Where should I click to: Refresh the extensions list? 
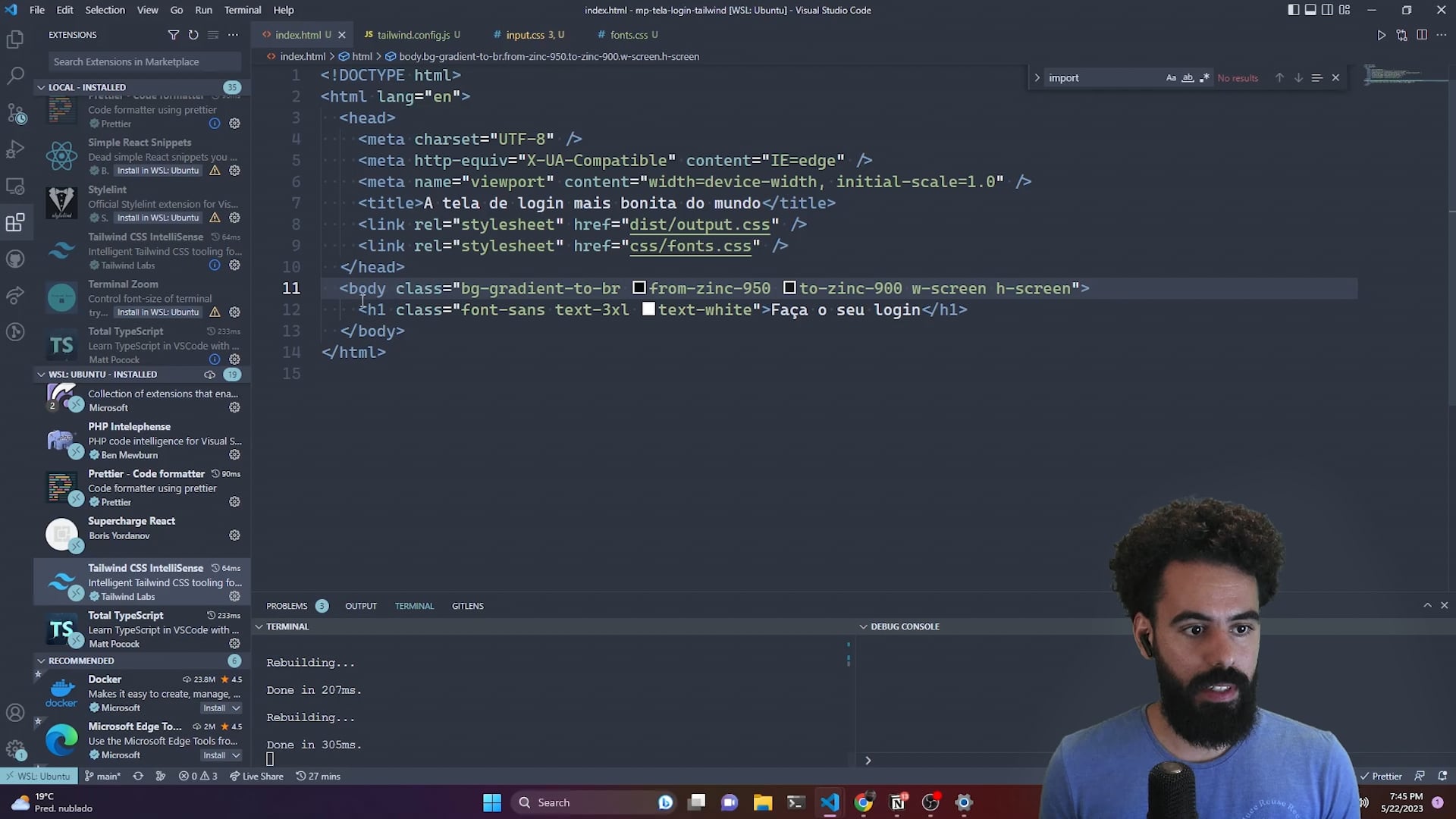pos(193,35)
